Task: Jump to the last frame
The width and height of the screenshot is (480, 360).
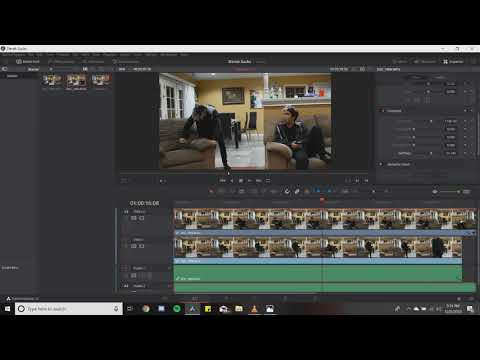Action: 259,180
